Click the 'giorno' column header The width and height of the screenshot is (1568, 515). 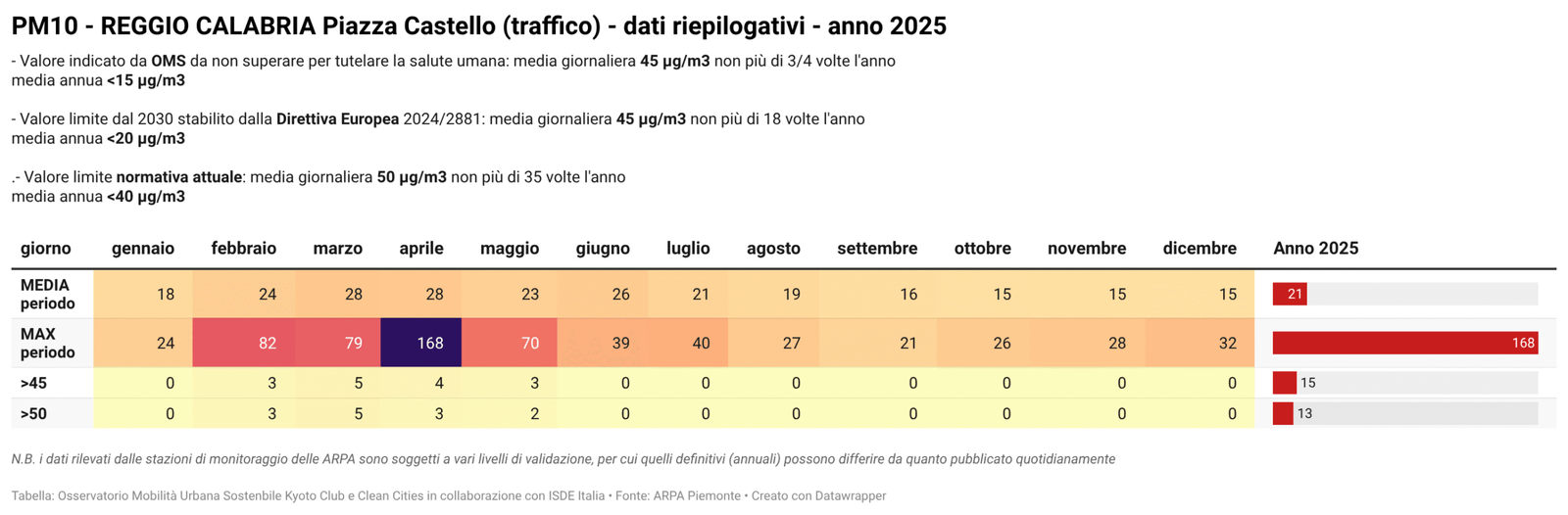(x=45, y=249)
